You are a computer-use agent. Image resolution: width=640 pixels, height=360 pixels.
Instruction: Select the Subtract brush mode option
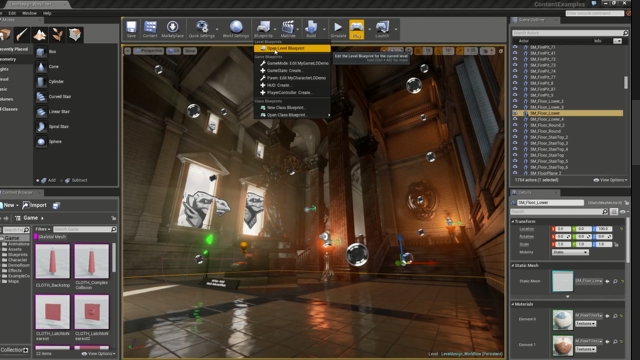[76, 180]
